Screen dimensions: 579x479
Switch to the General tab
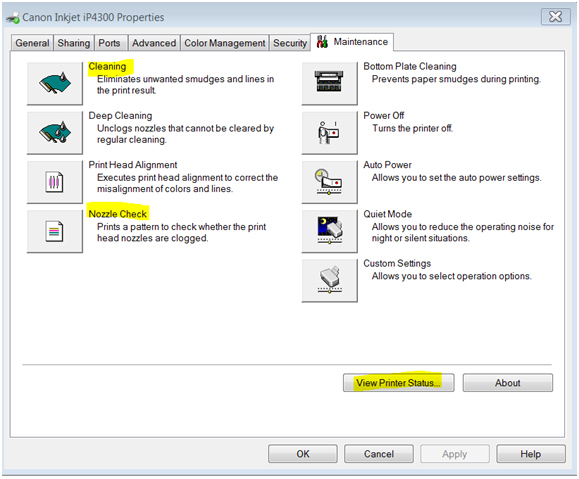tap(32, 43)
